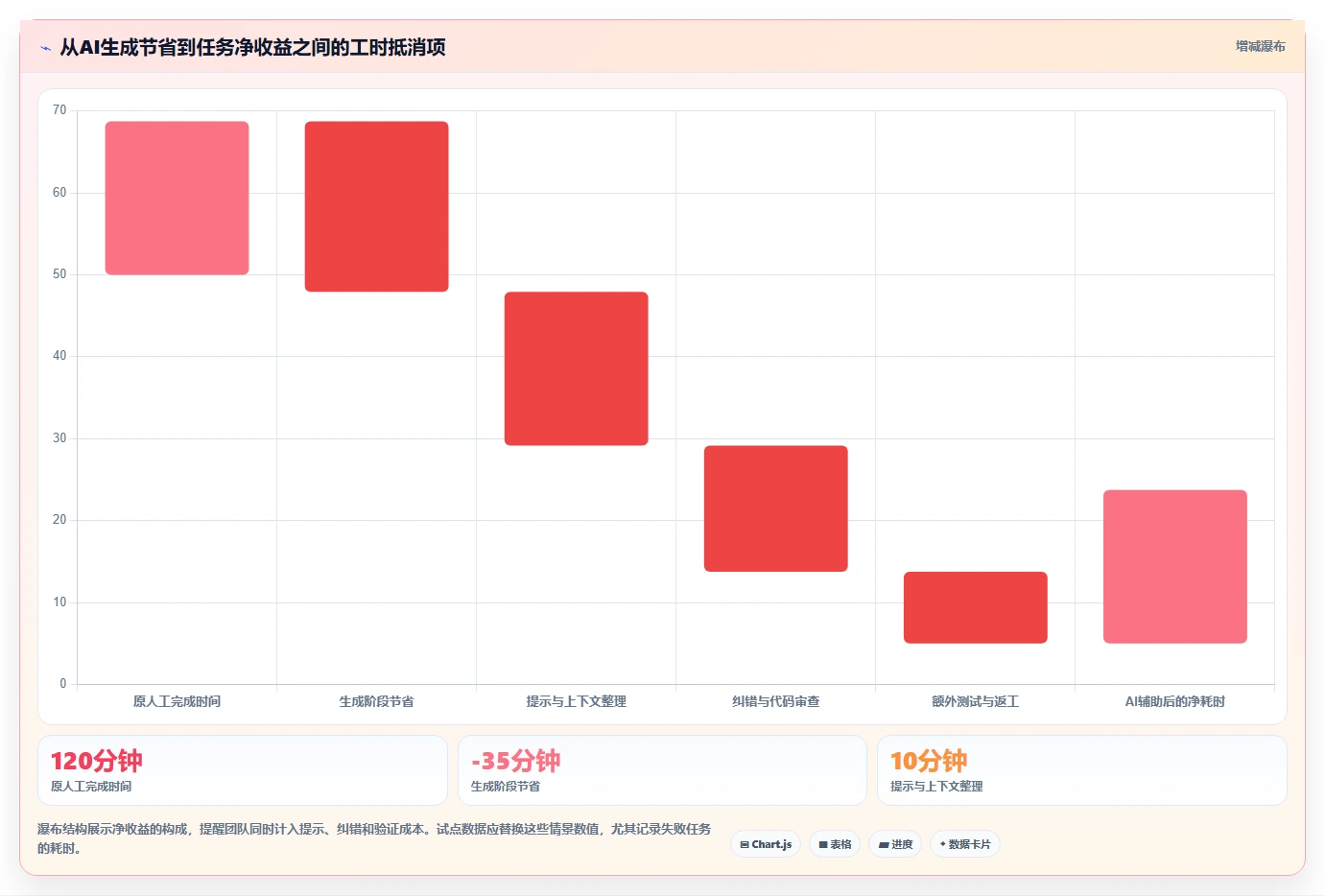Click the y-axis value 70
1325x896 pixels.
tap(59, 110)
